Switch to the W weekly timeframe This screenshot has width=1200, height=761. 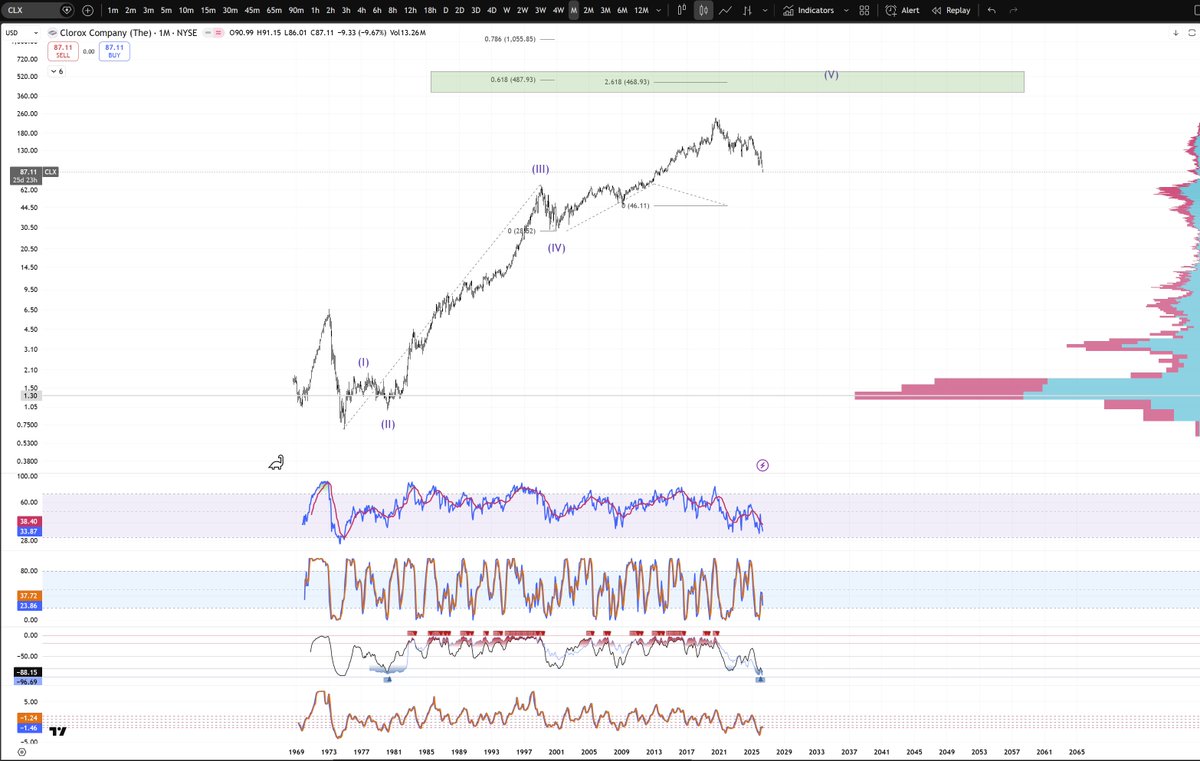point(507,10)
